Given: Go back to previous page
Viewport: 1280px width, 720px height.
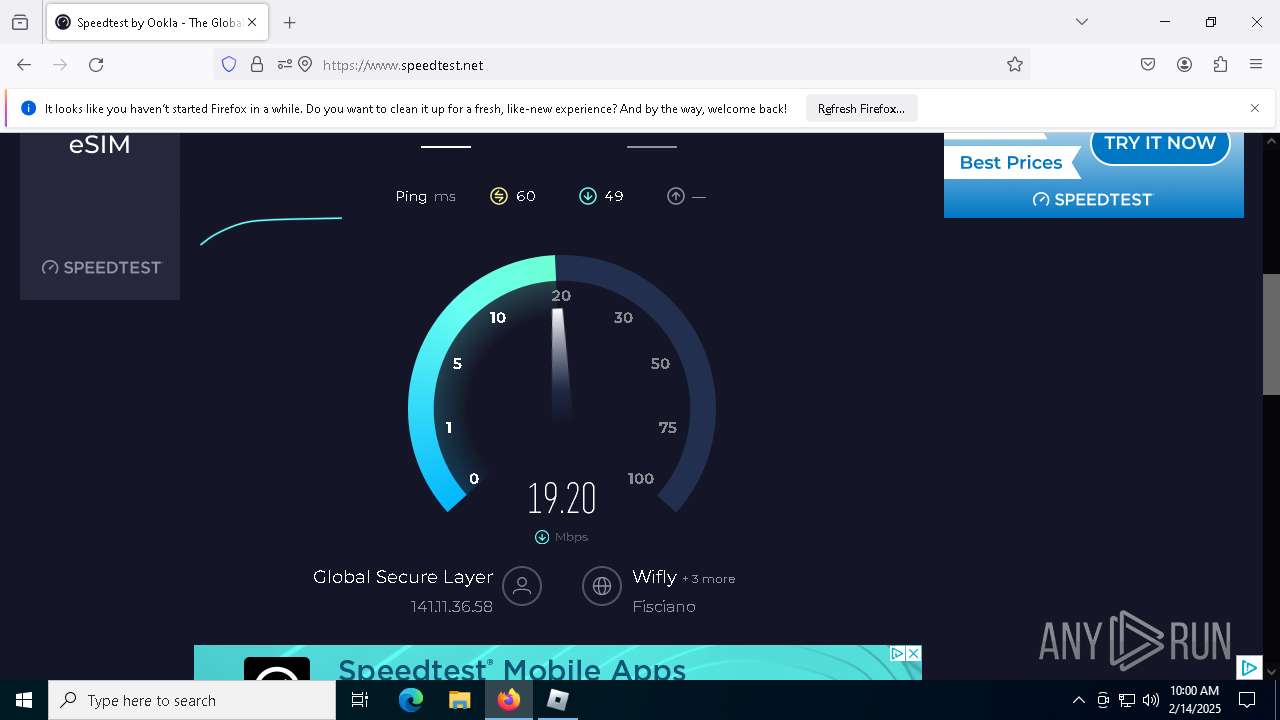Looking at the screenshot, I should pos(24,64).
